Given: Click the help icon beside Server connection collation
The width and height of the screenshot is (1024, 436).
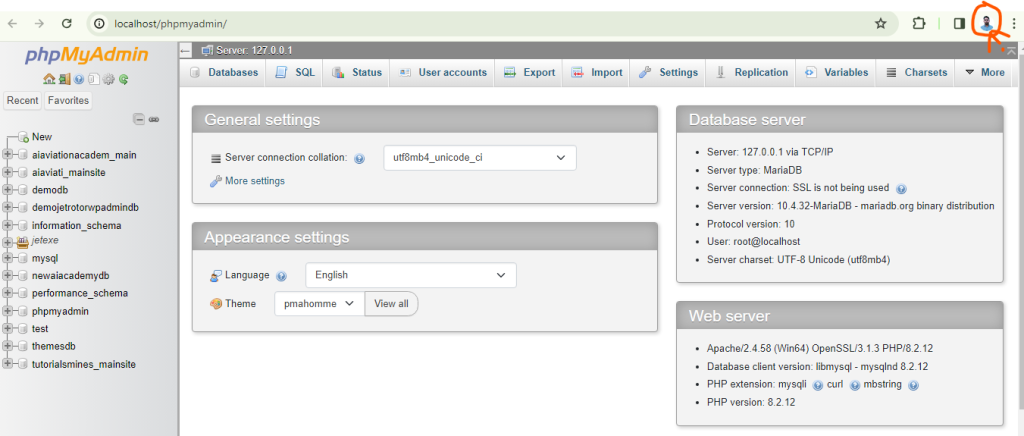Looking at the screenshot, I should point(359,158).
